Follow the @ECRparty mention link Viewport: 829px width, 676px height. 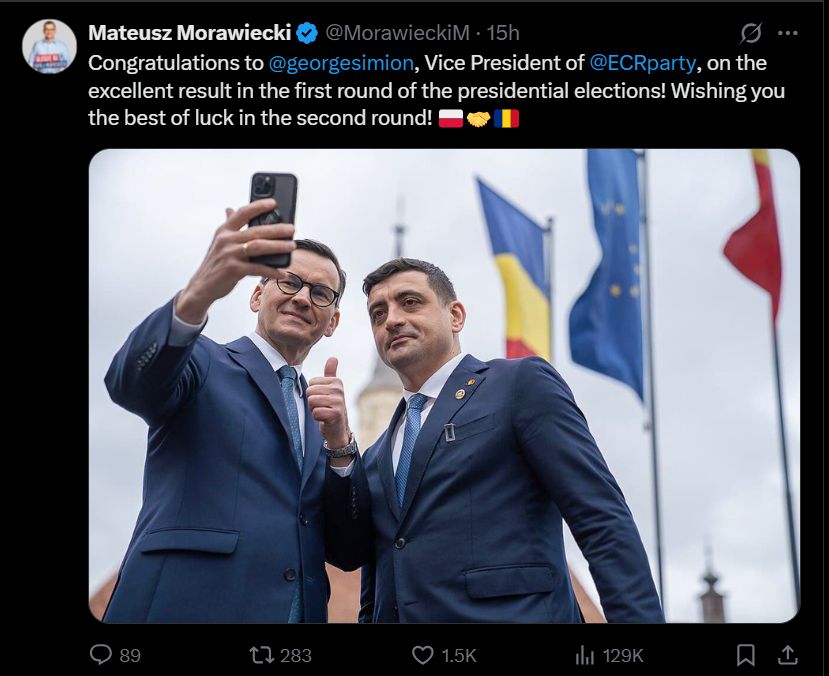tap(642, 63)
